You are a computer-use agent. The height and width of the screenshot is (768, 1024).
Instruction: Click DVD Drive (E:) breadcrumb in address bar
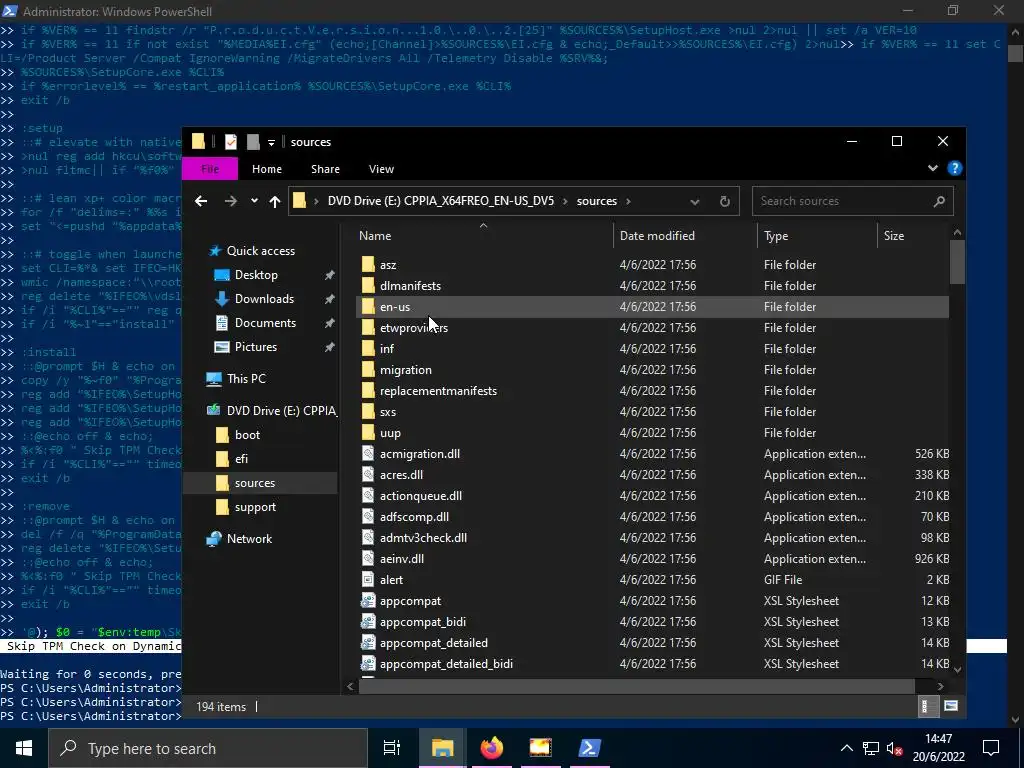tap(441, 201)
